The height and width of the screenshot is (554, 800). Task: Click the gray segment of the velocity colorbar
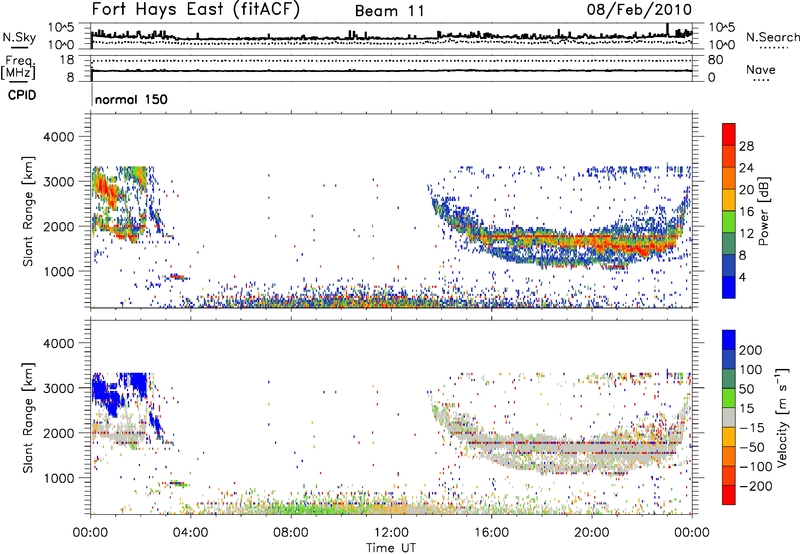729,417
